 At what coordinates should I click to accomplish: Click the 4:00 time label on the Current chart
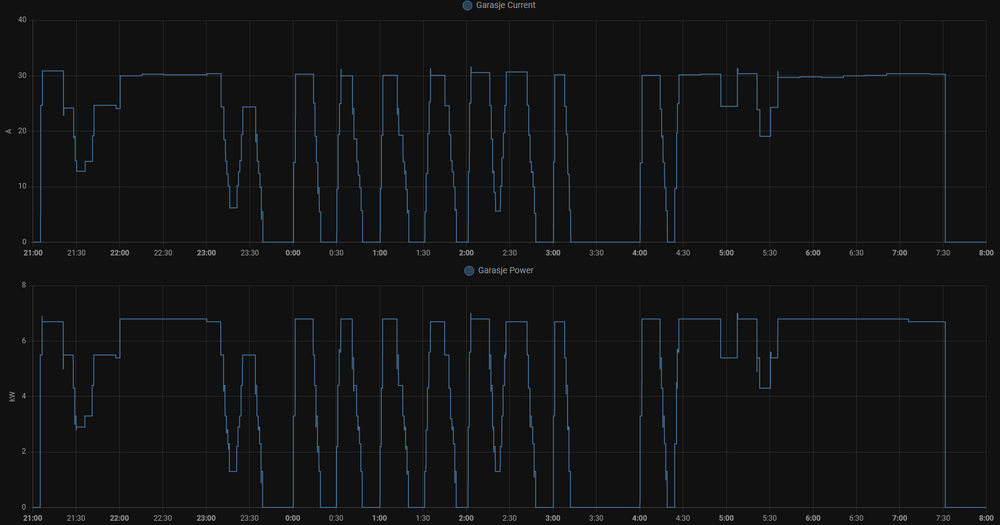[x=639, y=253]
